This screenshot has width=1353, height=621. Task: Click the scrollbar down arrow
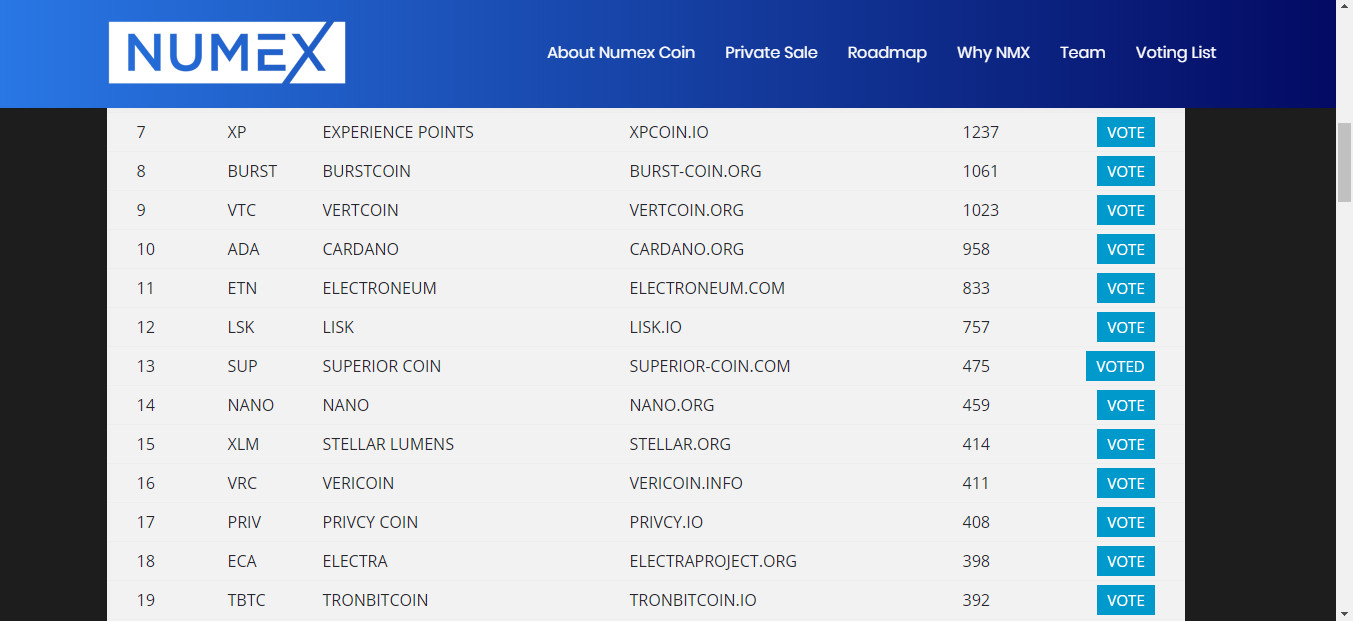coord(1344,612)
